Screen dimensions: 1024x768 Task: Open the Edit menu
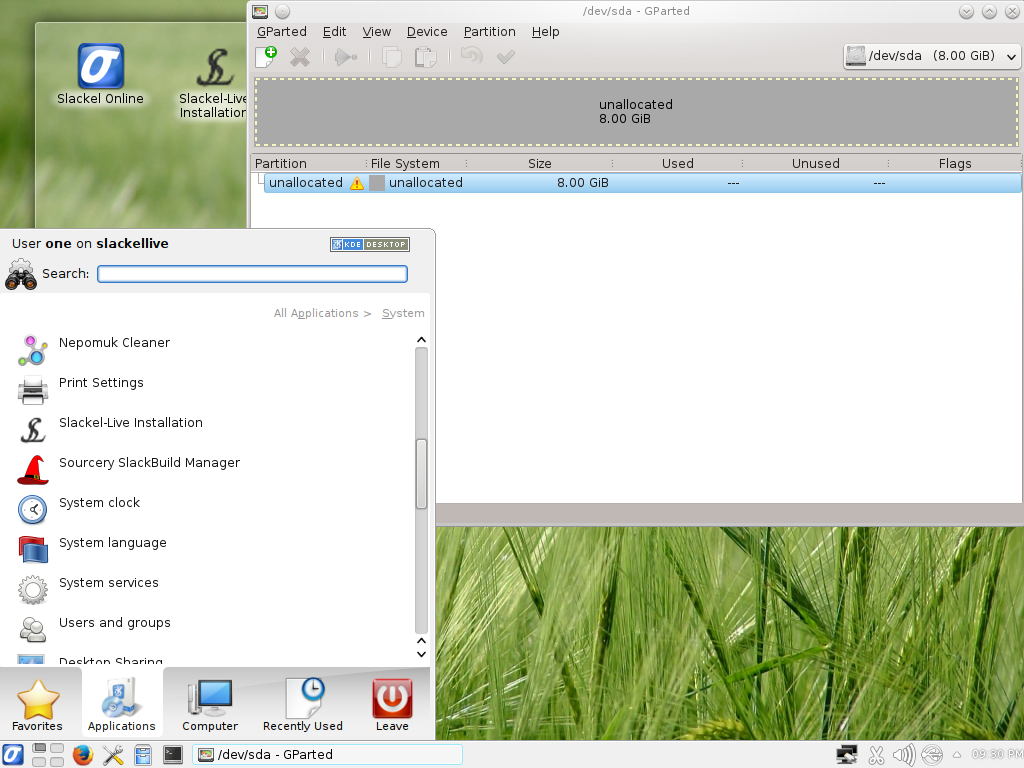[334, 32]
